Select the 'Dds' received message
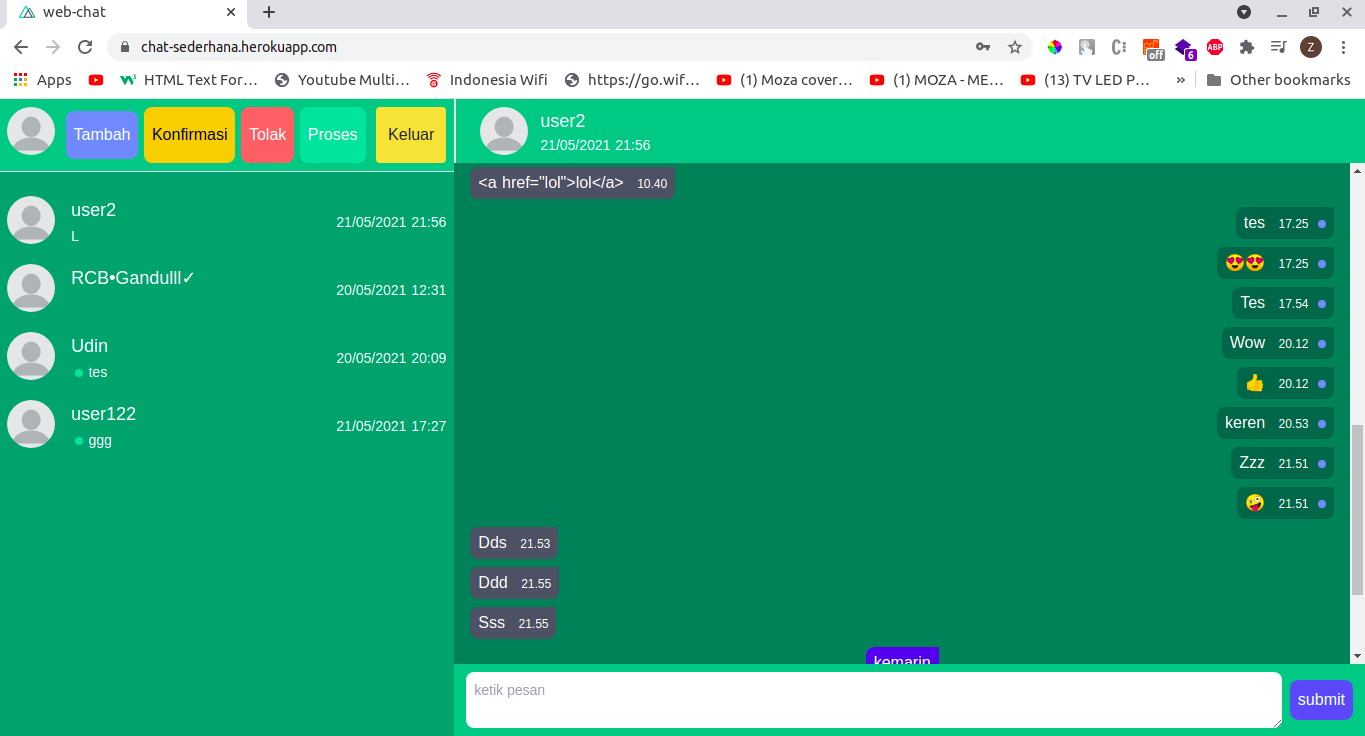 (514, 543)
